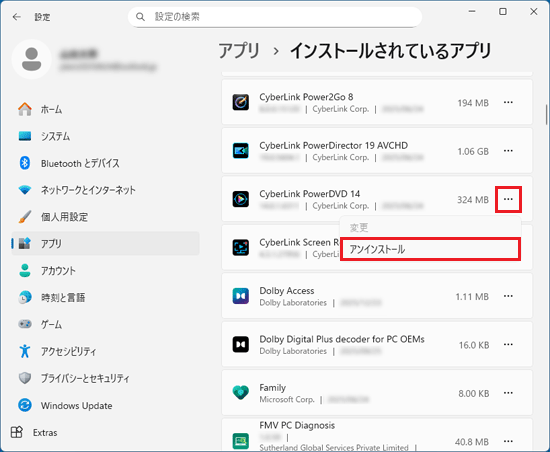Image resolution: width=550 pixels, height=452 pixels.
Task: Click the Family heart app icon
Action: [241, 393]
